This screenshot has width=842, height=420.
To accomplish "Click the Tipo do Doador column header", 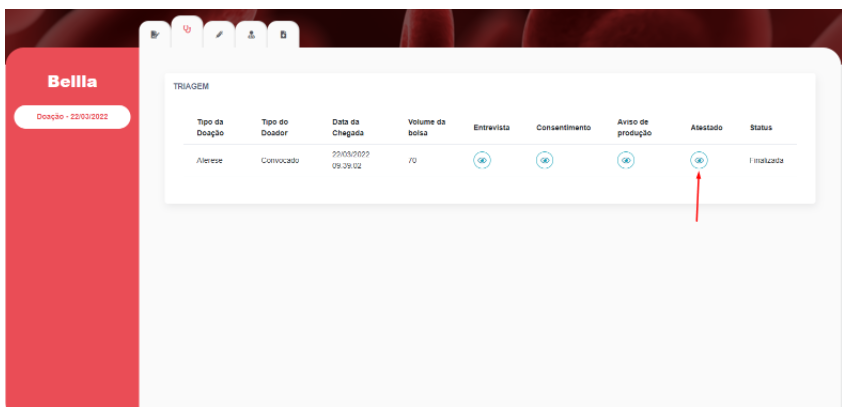I will tap(274, 127).
